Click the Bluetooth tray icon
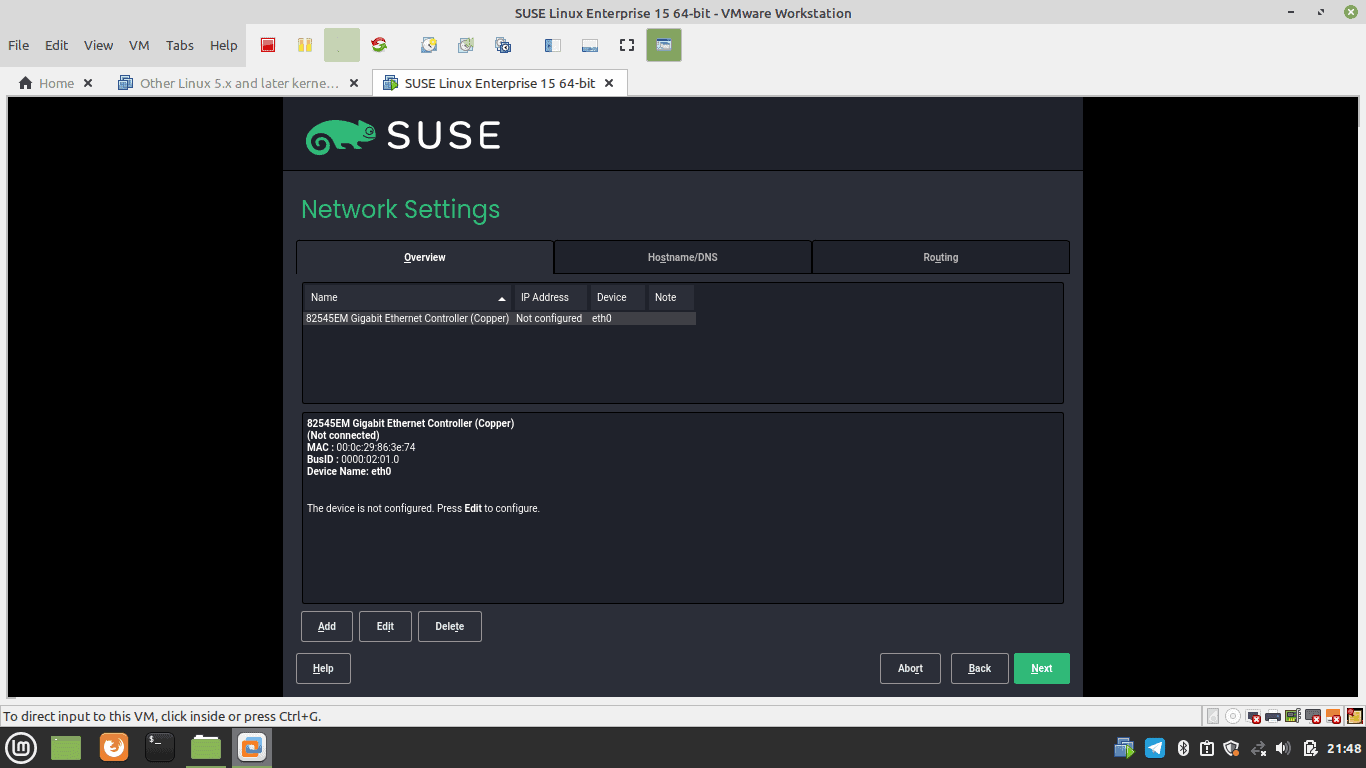Image resolution: width=1366 pixels, height=768 pixels. point(1182,748)
